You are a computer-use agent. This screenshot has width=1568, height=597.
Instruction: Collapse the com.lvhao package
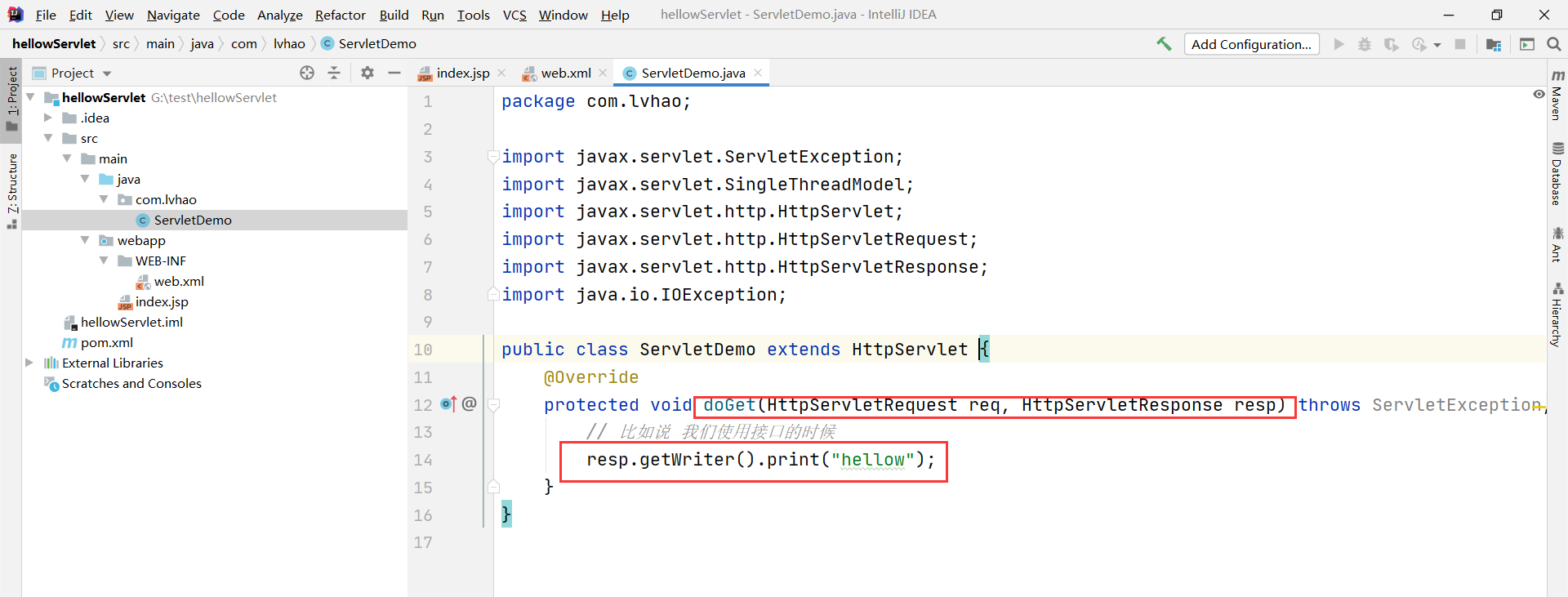point(104,199)
